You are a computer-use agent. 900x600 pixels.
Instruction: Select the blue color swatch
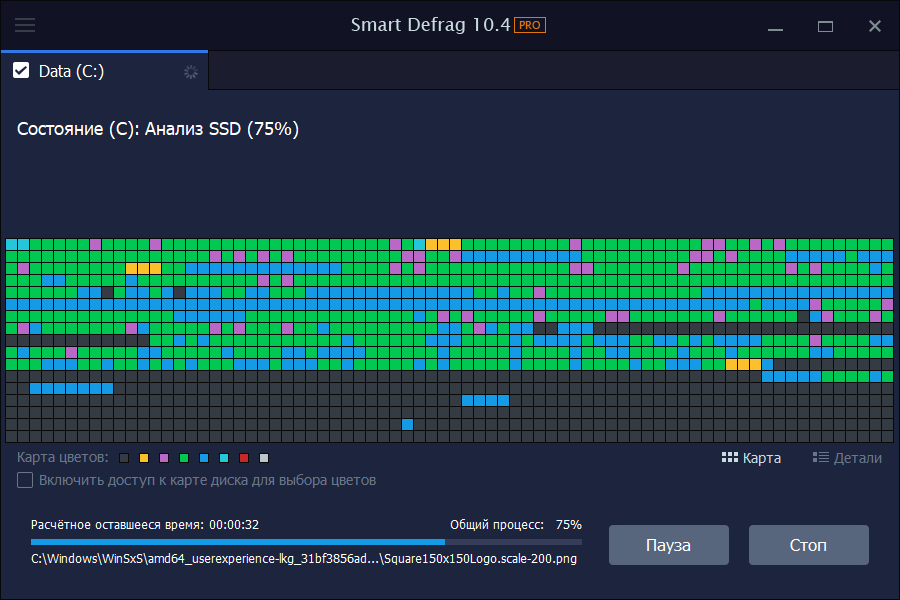coord(204,458)
